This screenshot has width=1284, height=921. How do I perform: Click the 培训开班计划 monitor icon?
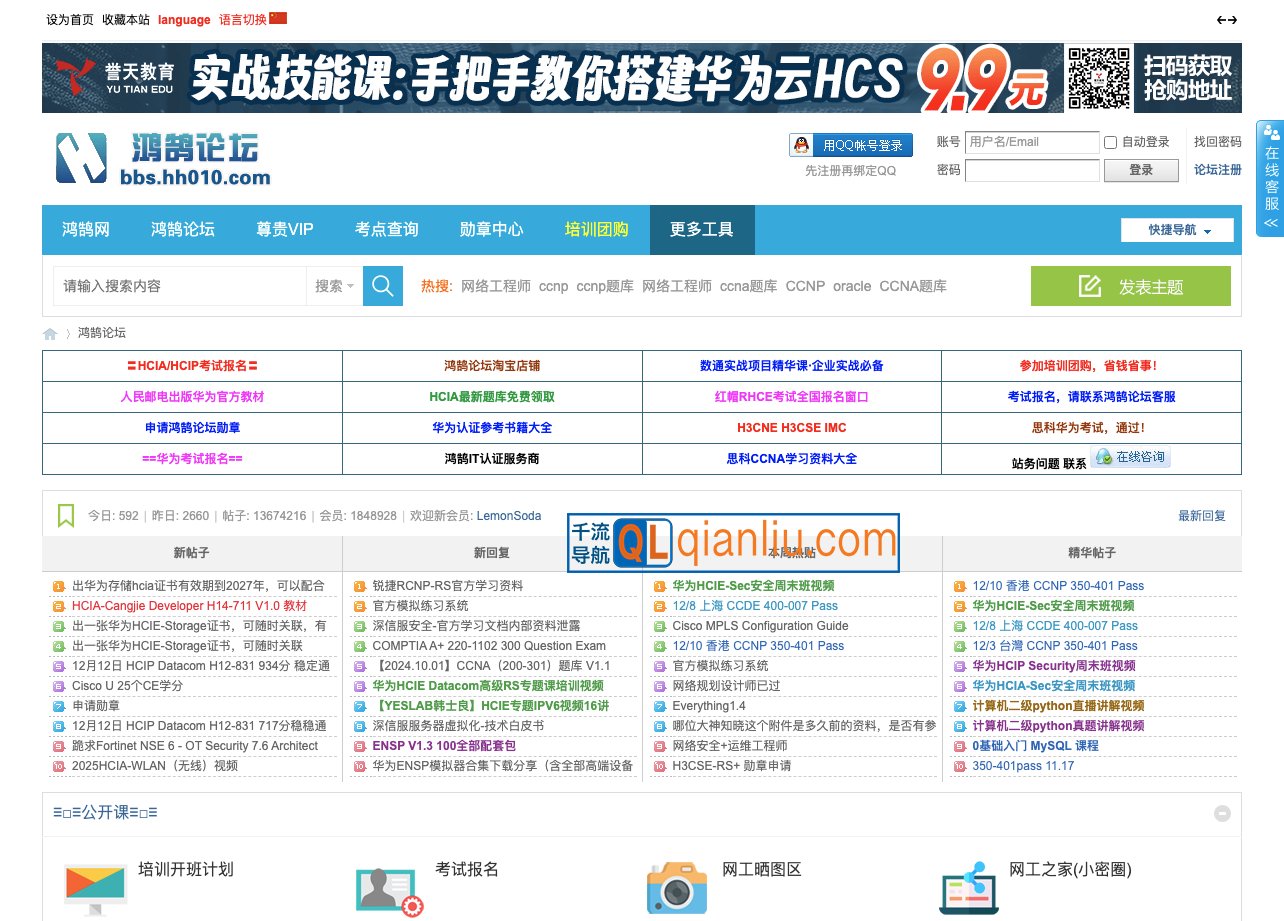[96, 888]
